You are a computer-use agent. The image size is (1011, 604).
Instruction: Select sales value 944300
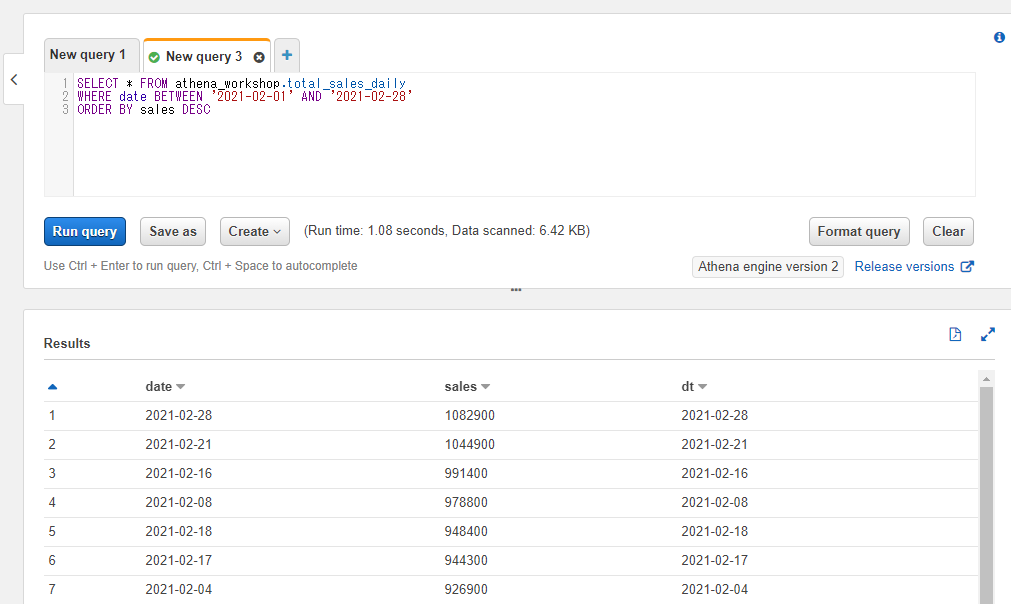pyautogui.click(x=466, y=561)
